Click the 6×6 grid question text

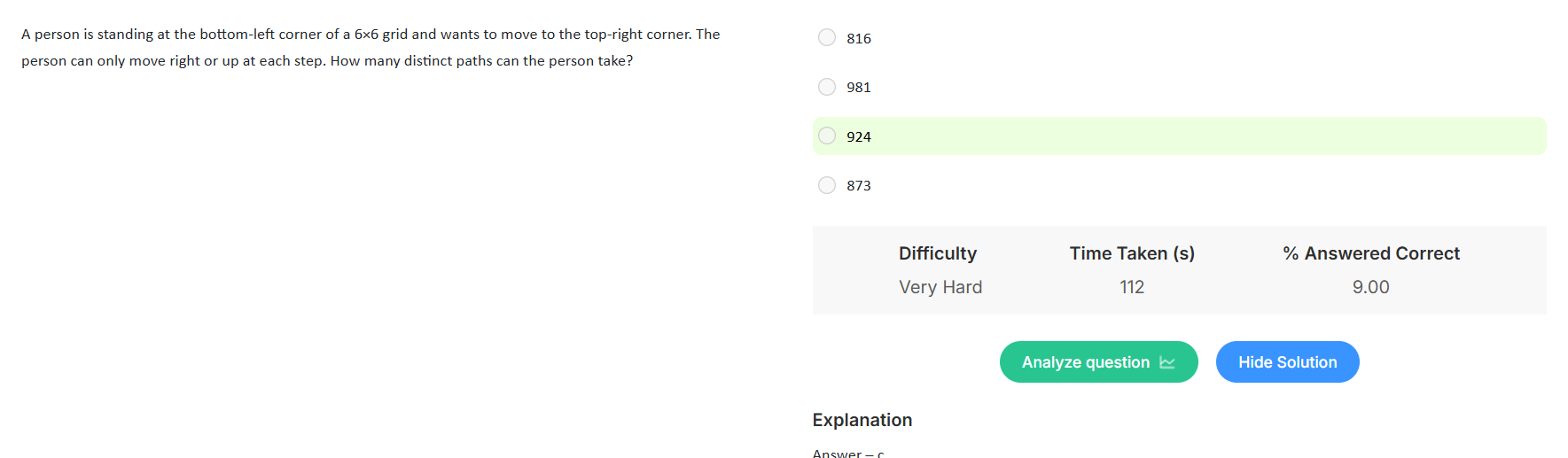[371, 47]
